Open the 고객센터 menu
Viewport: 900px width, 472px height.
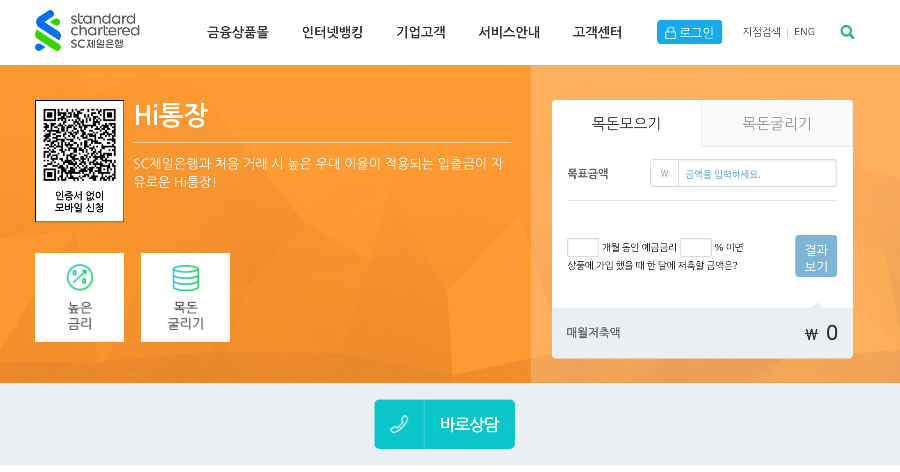click(x=597, y=32)
